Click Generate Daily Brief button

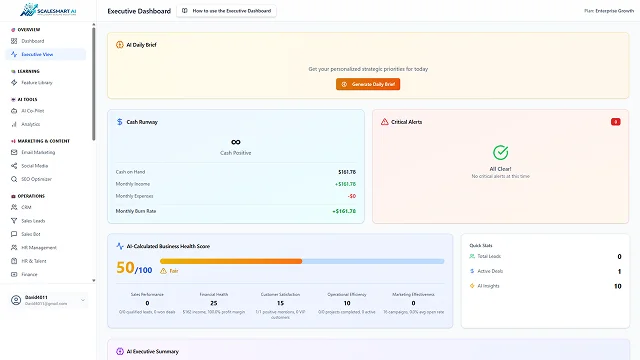[x=368, y=84]
